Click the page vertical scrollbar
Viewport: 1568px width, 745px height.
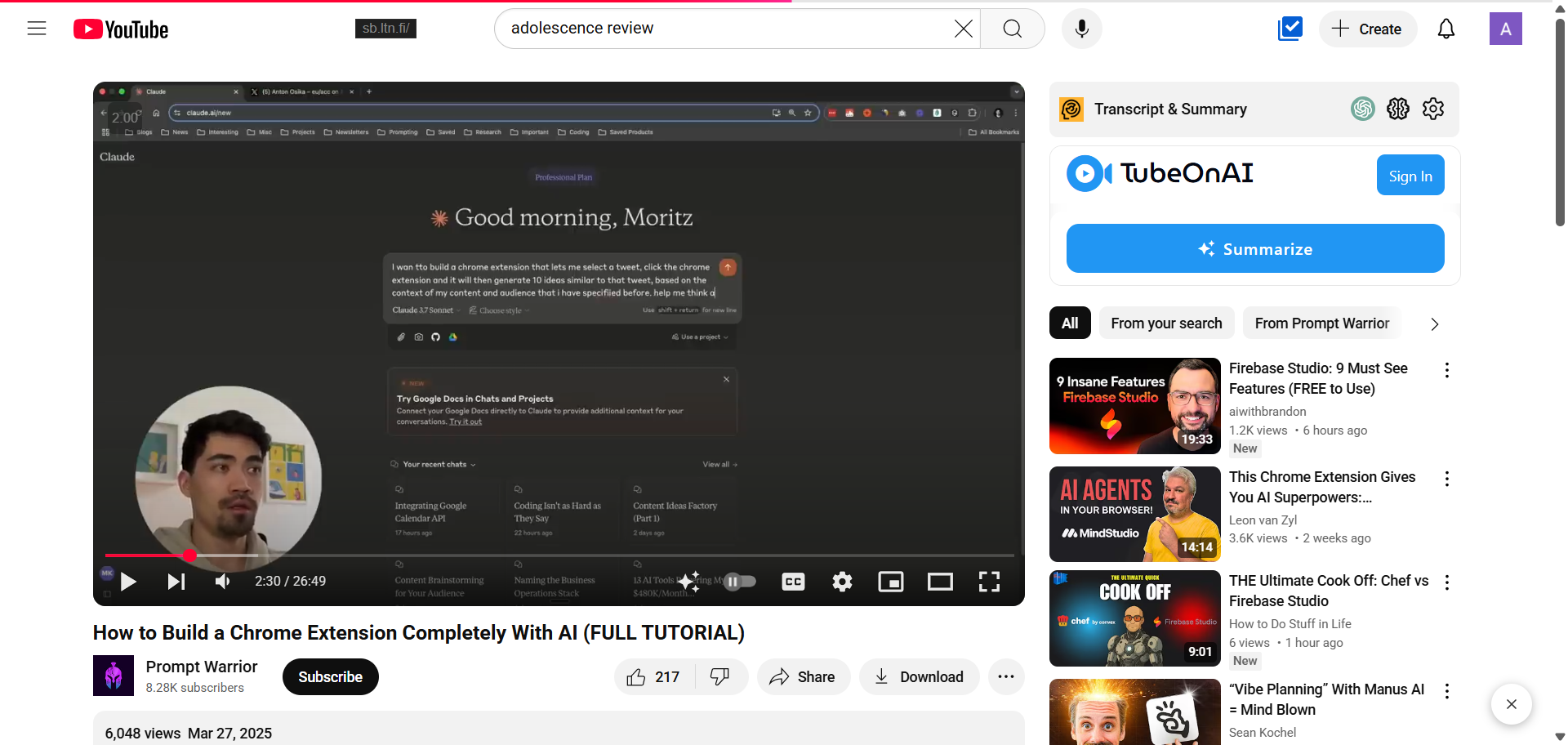click(x=1560, y=123)
